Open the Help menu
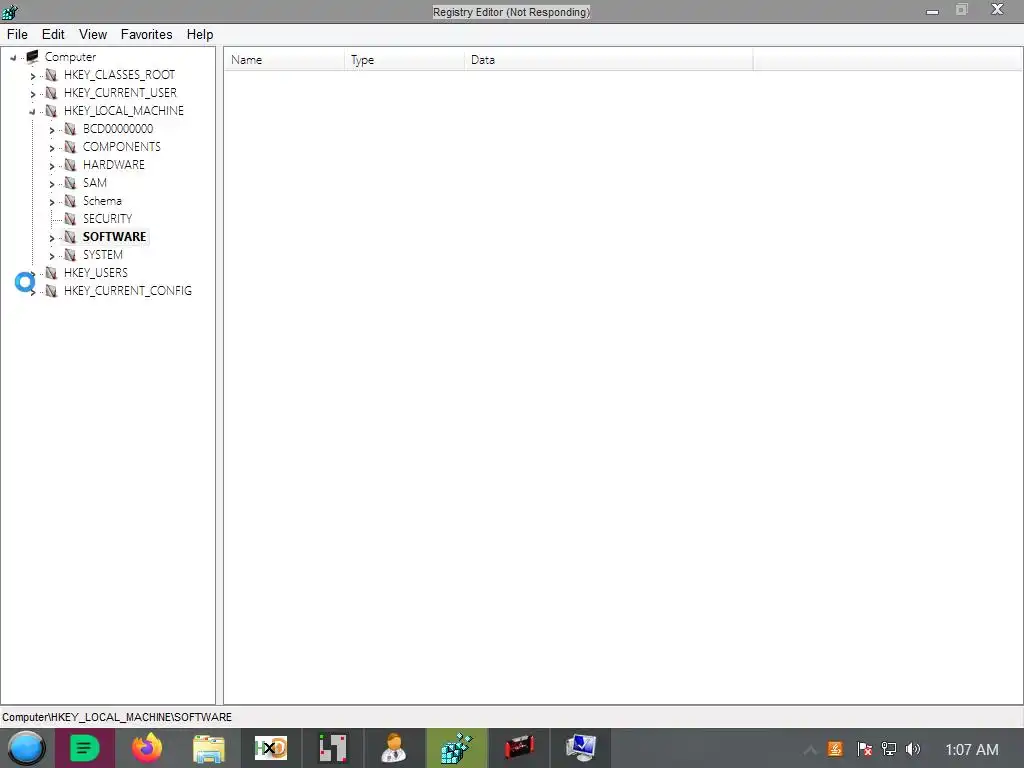Viewport: 1024px width, 768px height. coord(200,35)
